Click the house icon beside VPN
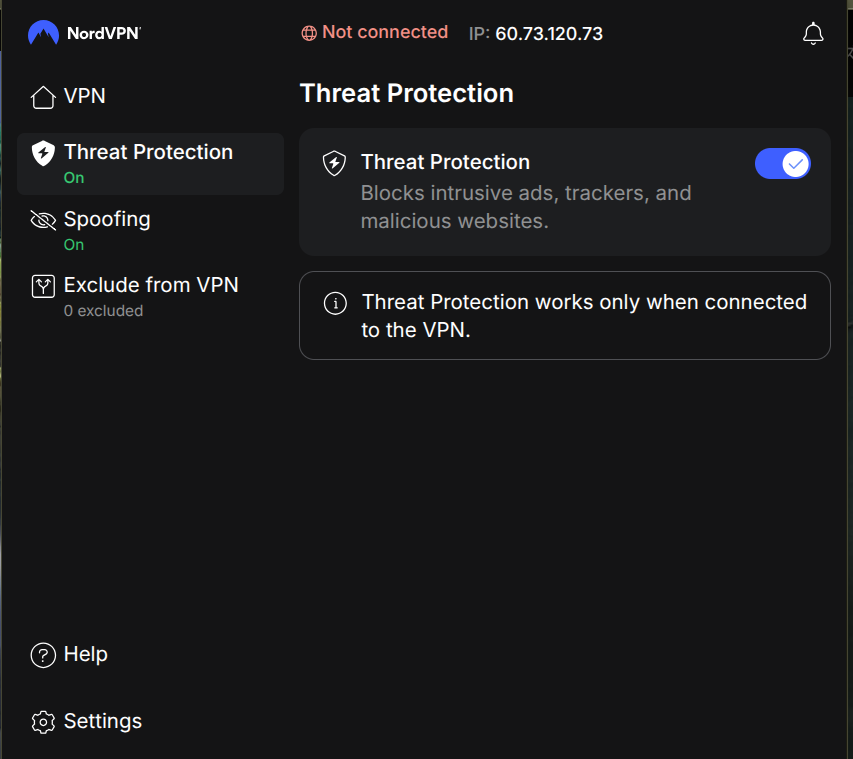The height and width of the screenshot is (759, 853). 43,97
